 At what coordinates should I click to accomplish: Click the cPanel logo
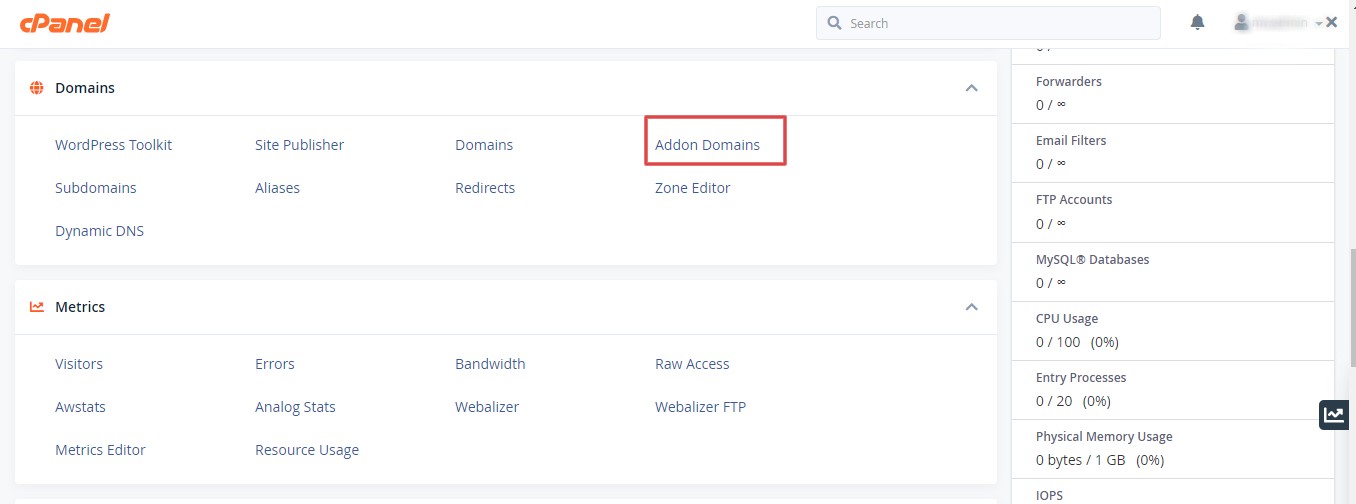(64, 23)
